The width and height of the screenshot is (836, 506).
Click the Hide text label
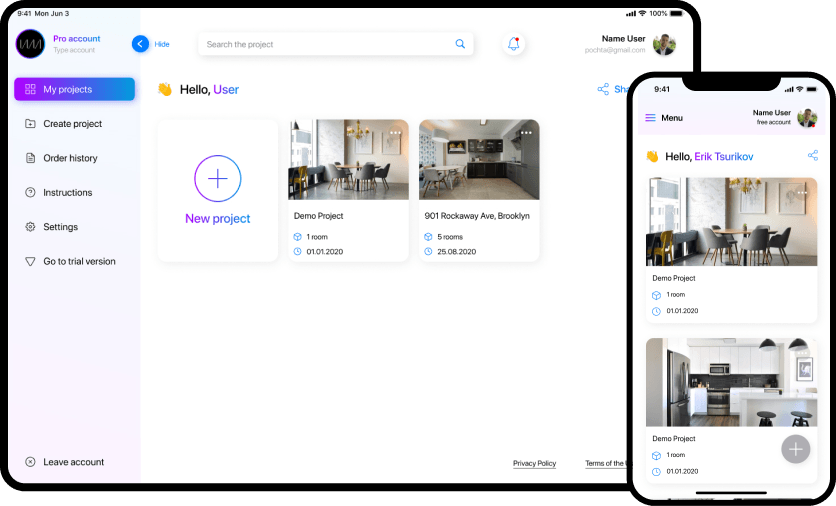[x=162, y=44]
